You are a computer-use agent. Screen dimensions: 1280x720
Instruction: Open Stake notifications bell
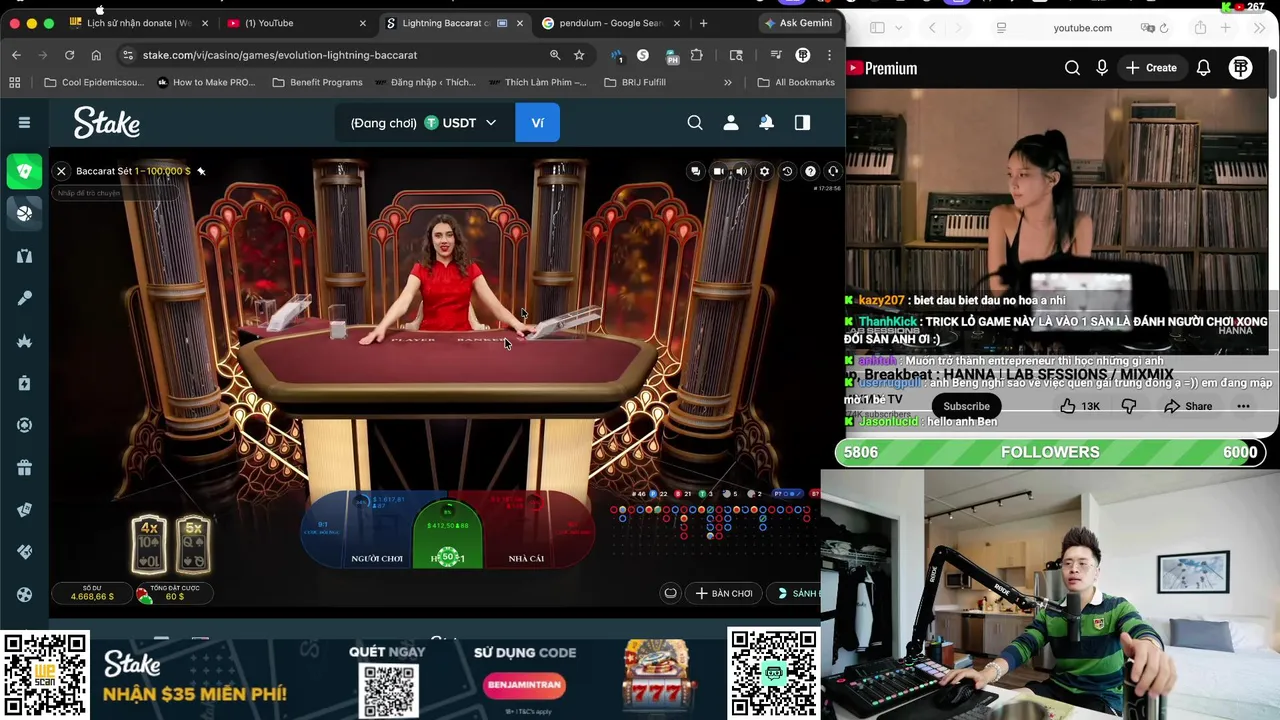[x=766, y=122]
